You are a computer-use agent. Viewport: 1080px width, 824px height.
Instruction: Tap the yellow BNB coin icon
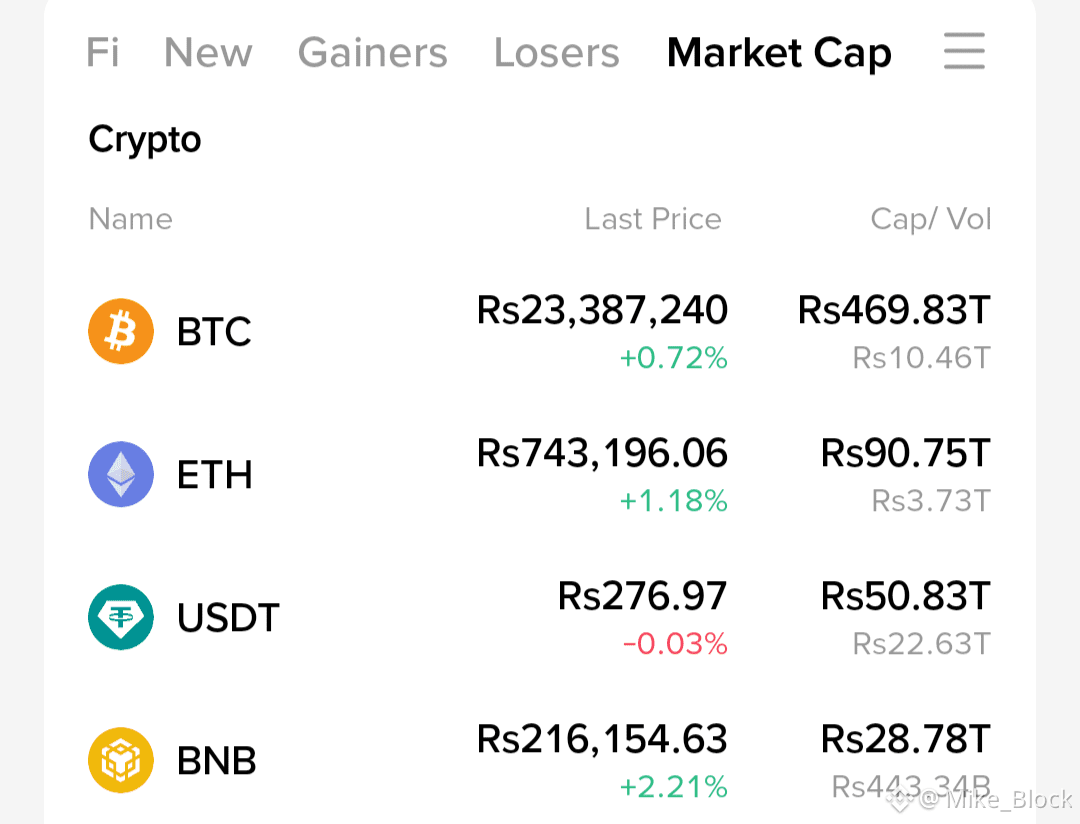tap(121, 760)
